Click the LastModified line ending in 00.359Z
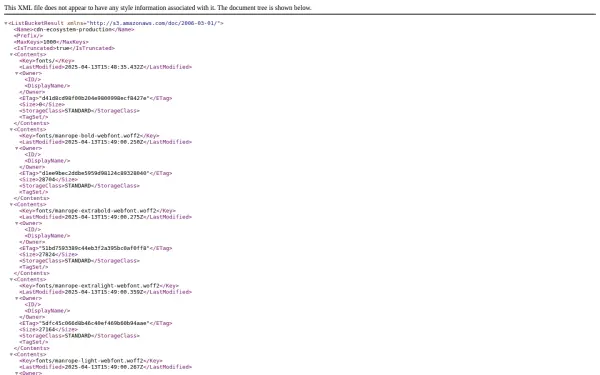Viewport: 600px width, 375px height. click(x=106, y=292)
